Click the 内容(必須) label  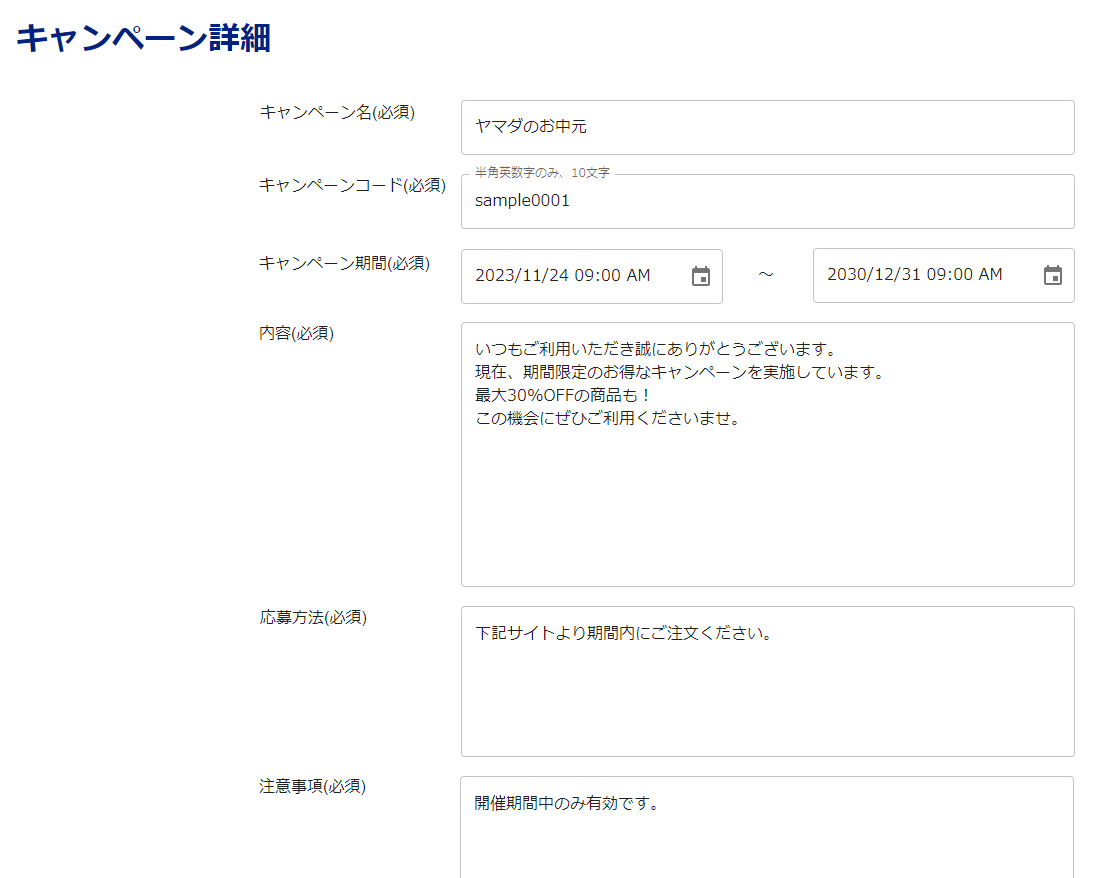point(296,333)
